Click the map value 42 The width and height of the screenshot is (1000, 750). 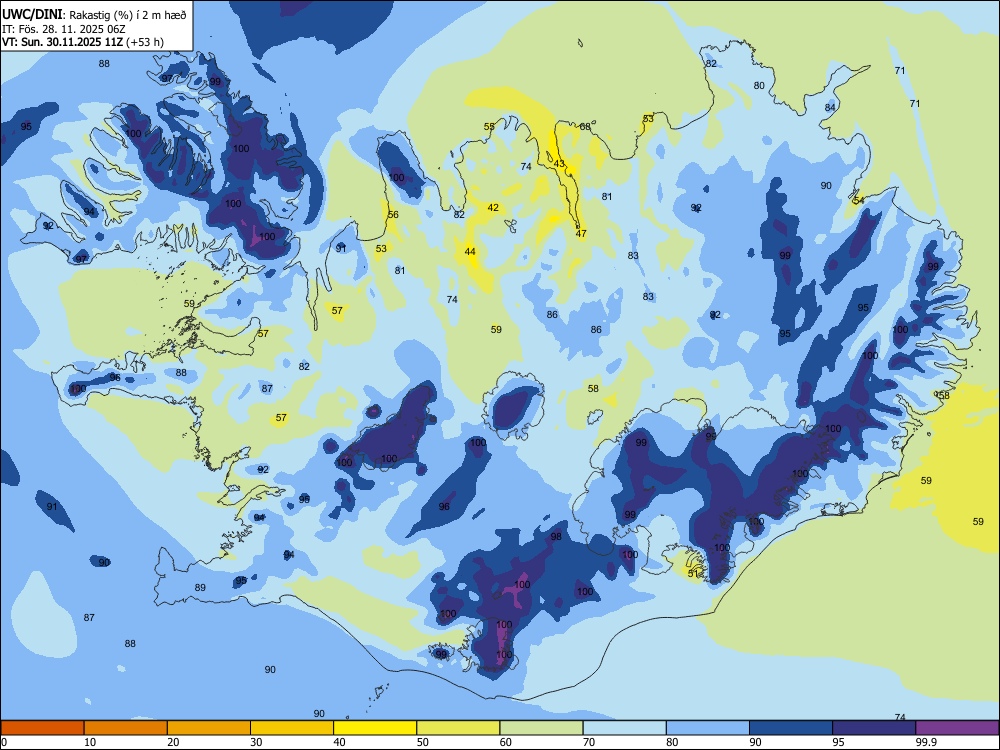coord(493,207)
